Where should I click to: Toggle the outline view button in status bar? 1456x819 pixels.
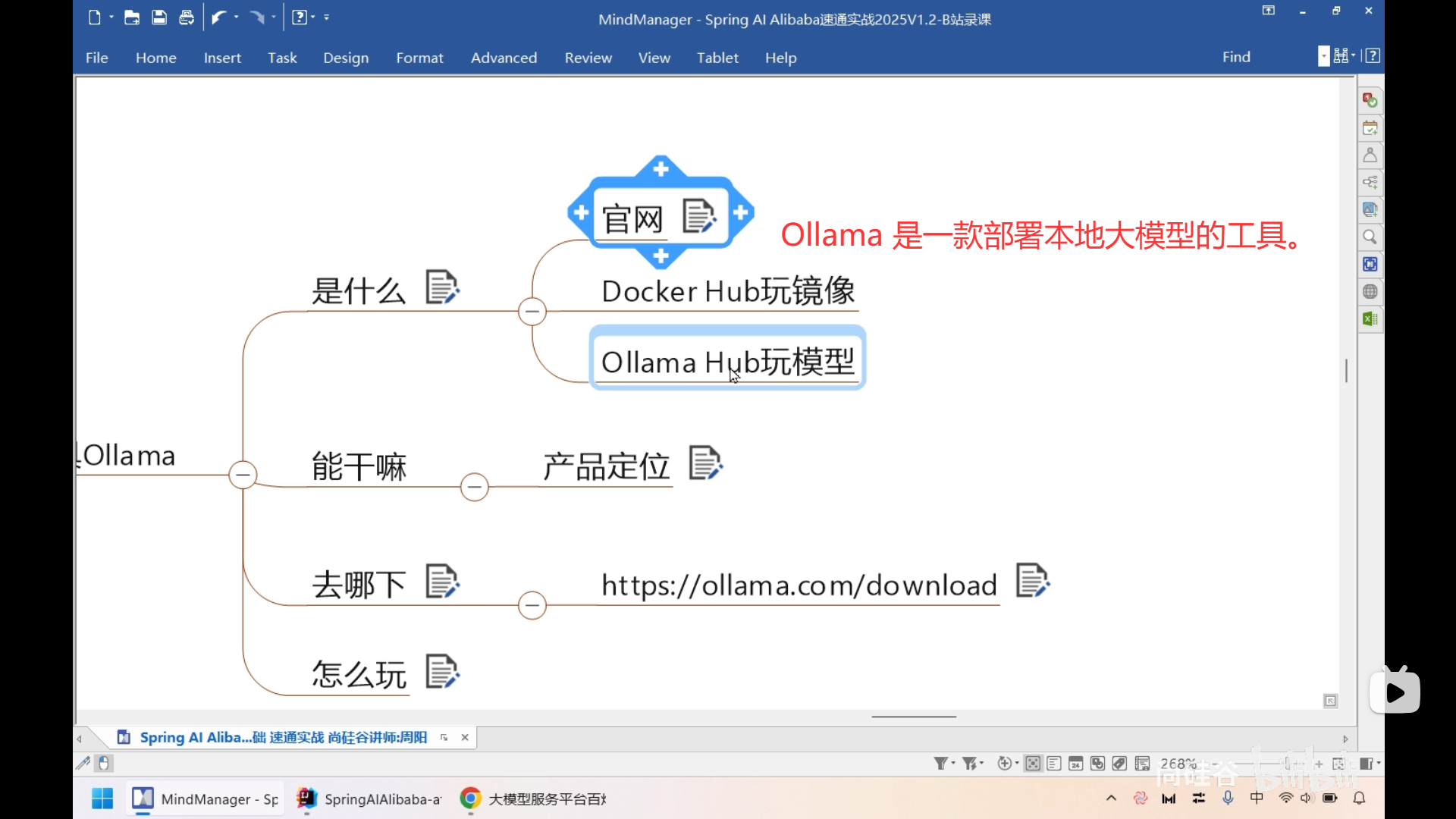1054,764
